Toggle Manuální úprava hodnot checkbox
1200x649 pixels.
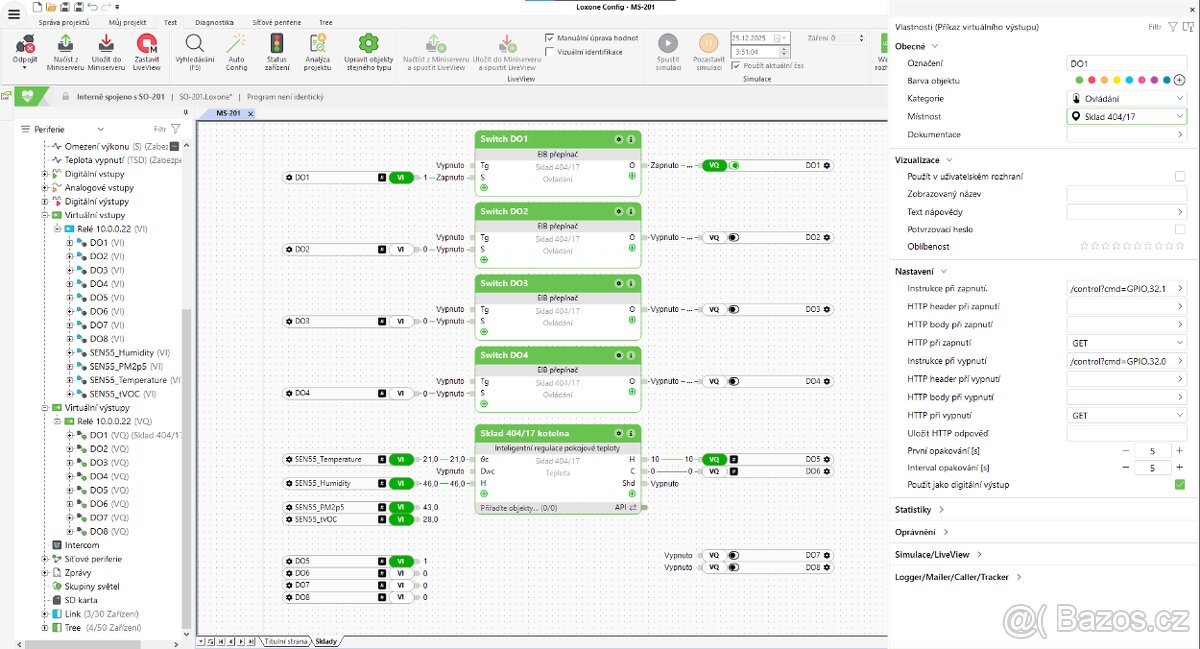click(x=550, y=38)
